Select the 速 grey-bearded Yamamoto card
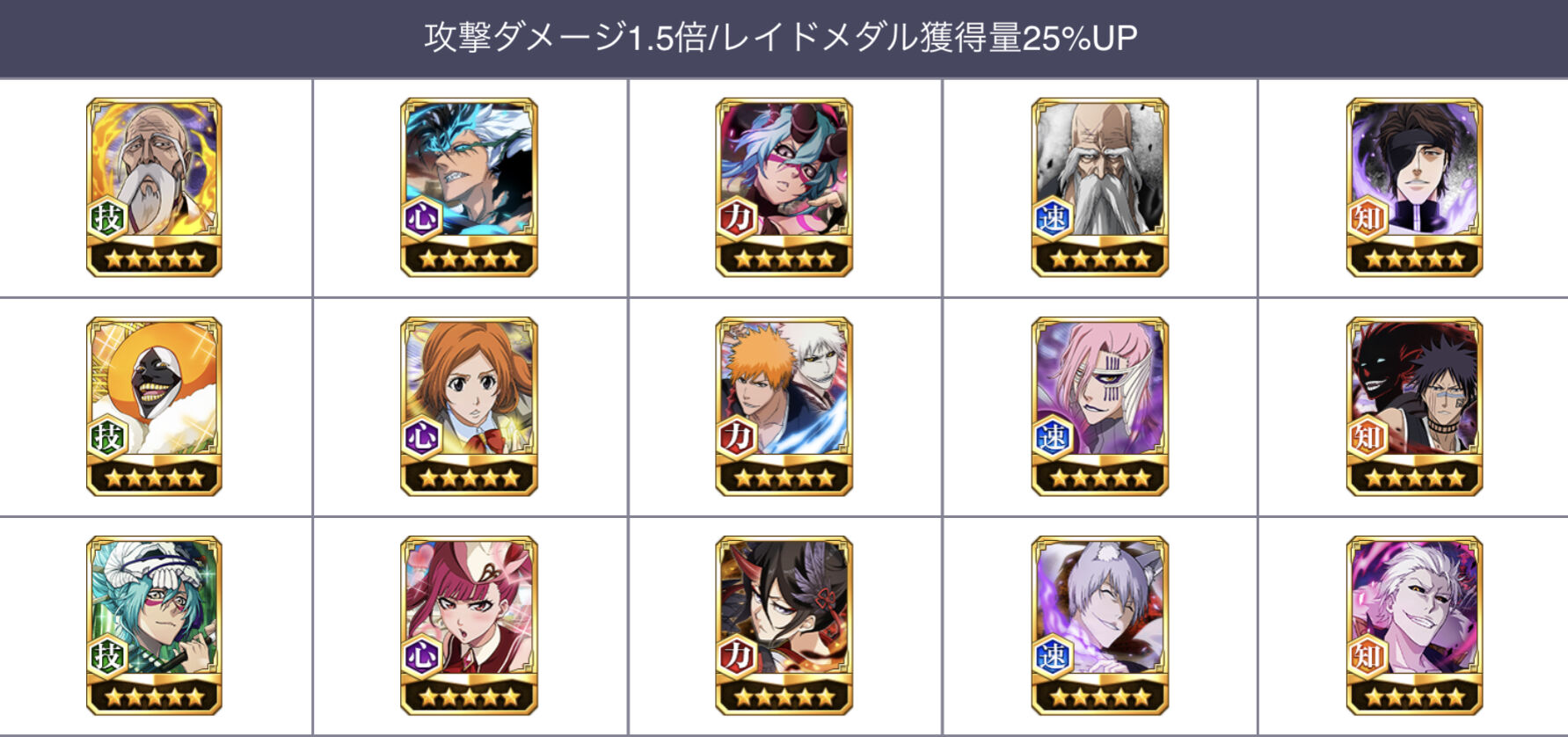 pyautogui.click(x=1099, y=187)
